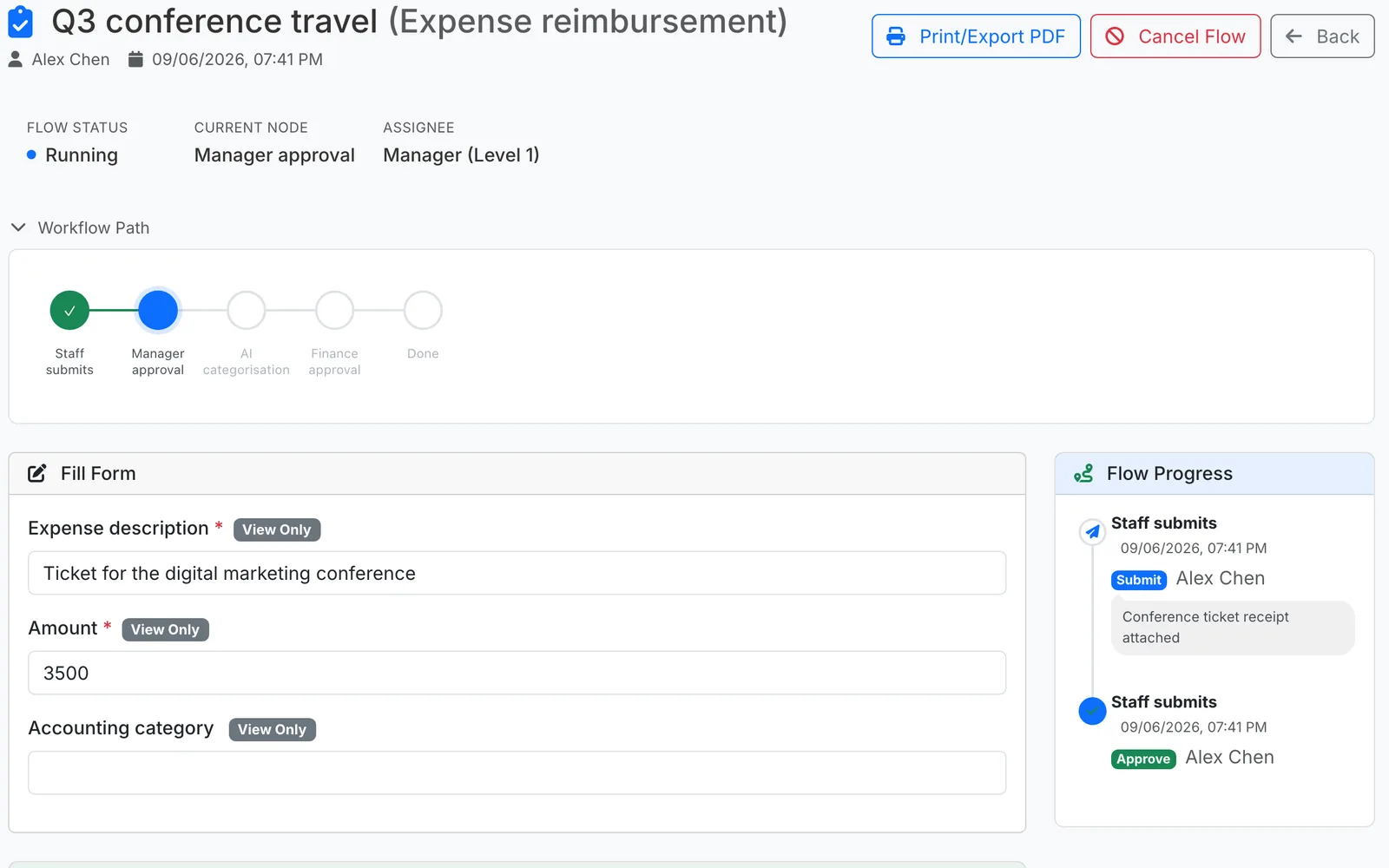Click the "Alex Chen" name under the title
The image size is (1389, 868).
[x=71, y=59]
